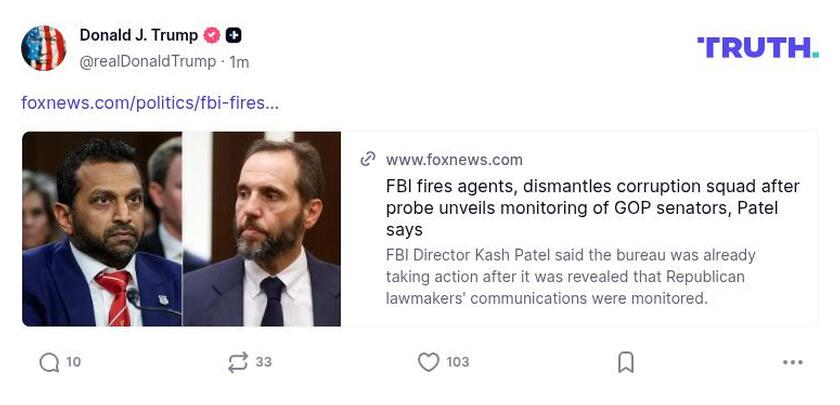The width and height of the screenshot is (840, 405).
Task: Click the Donald J. Trump display name
Action: pyautogui.click(x=139, y=35)
